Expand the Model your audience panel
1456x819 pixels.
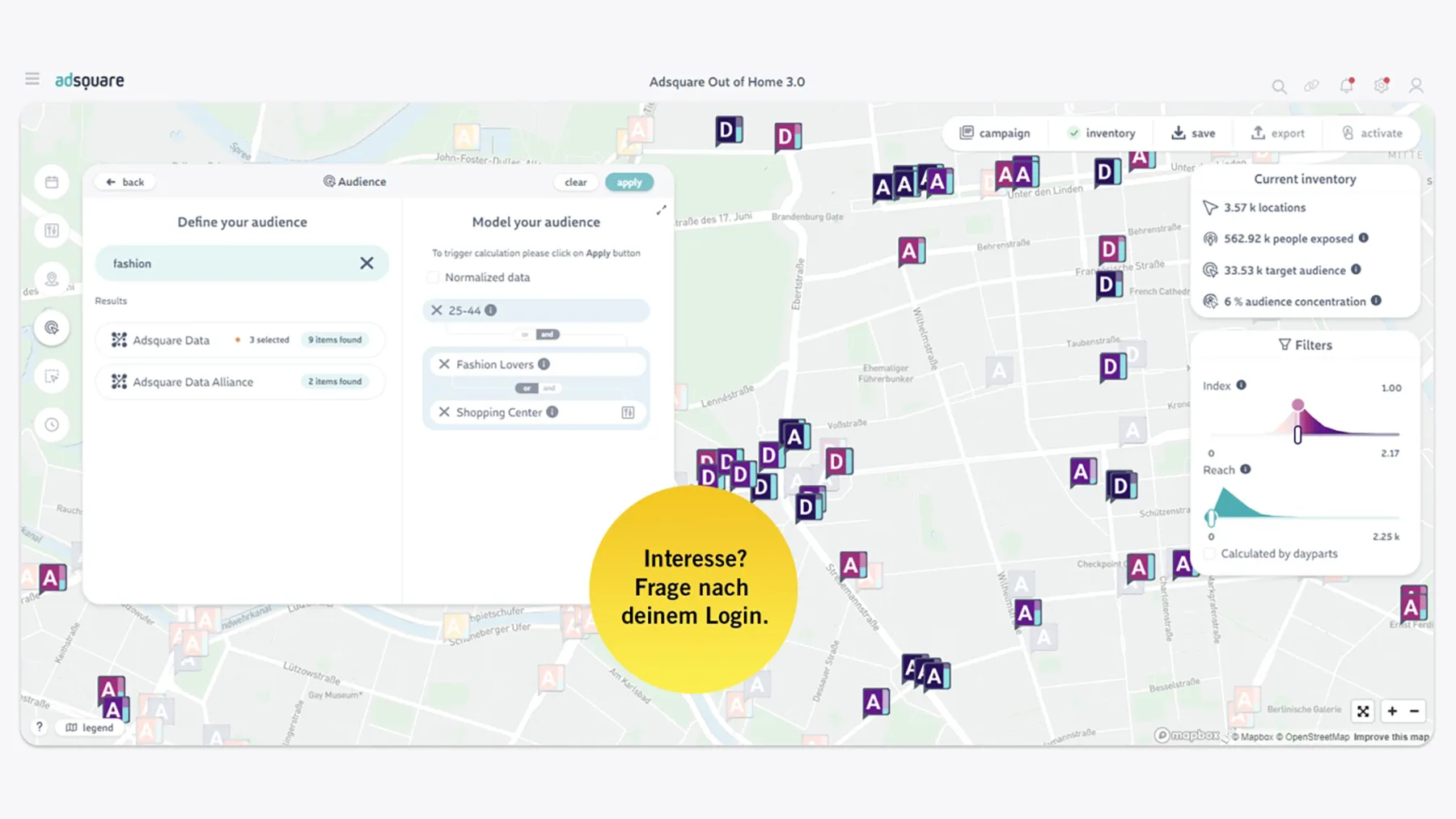(x=661, y=209)
